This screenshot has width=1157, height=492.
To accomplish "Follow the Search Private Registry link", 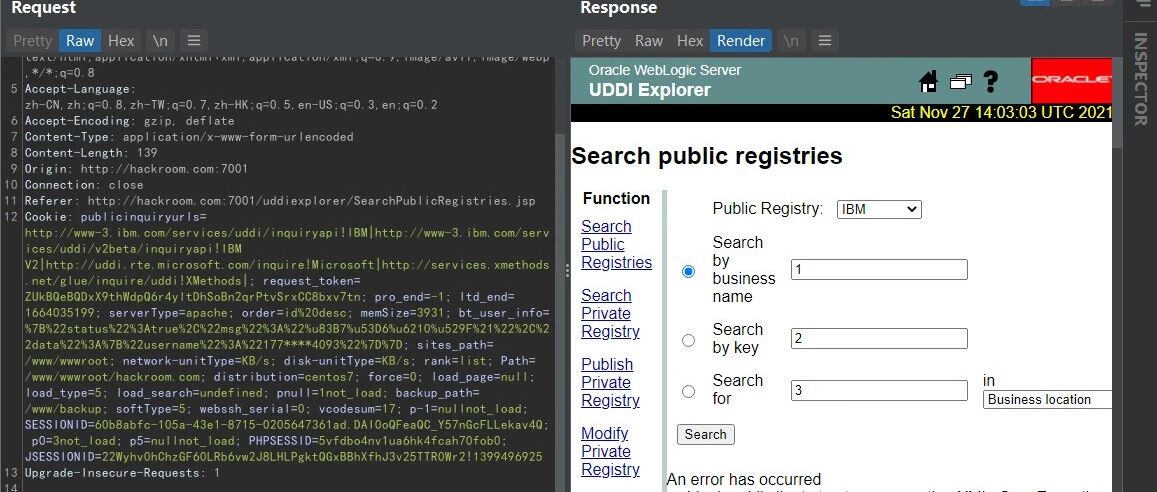I will [x=610, y=313].
